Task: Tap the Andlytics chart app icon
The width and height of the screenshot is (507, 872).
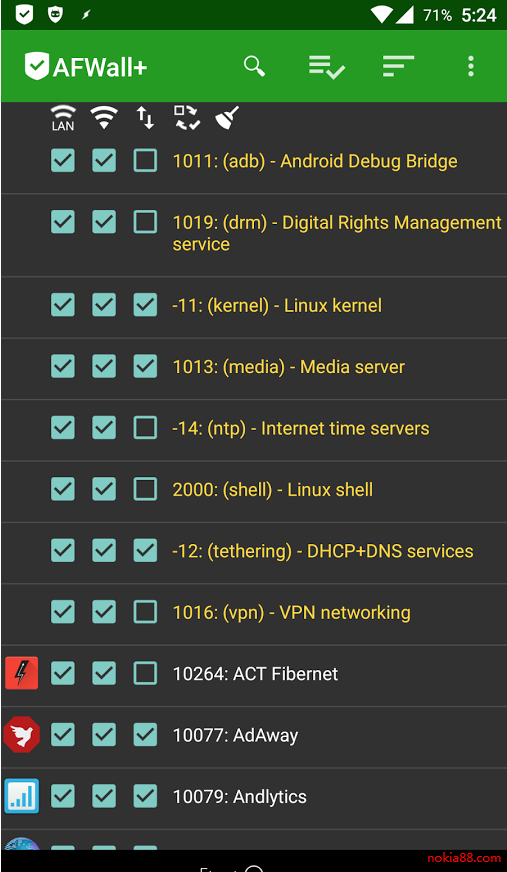Action: (x=22, y=796)
